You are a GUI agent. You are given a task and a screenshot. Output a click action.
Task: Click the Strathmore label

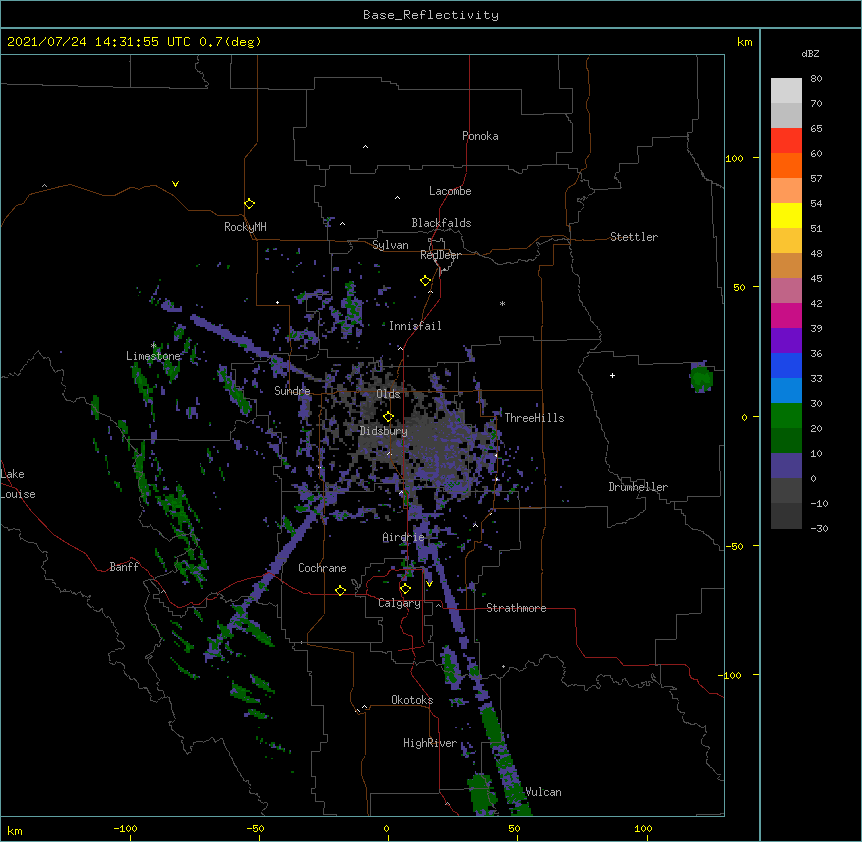pyautogui.click(x=516, y=608)
